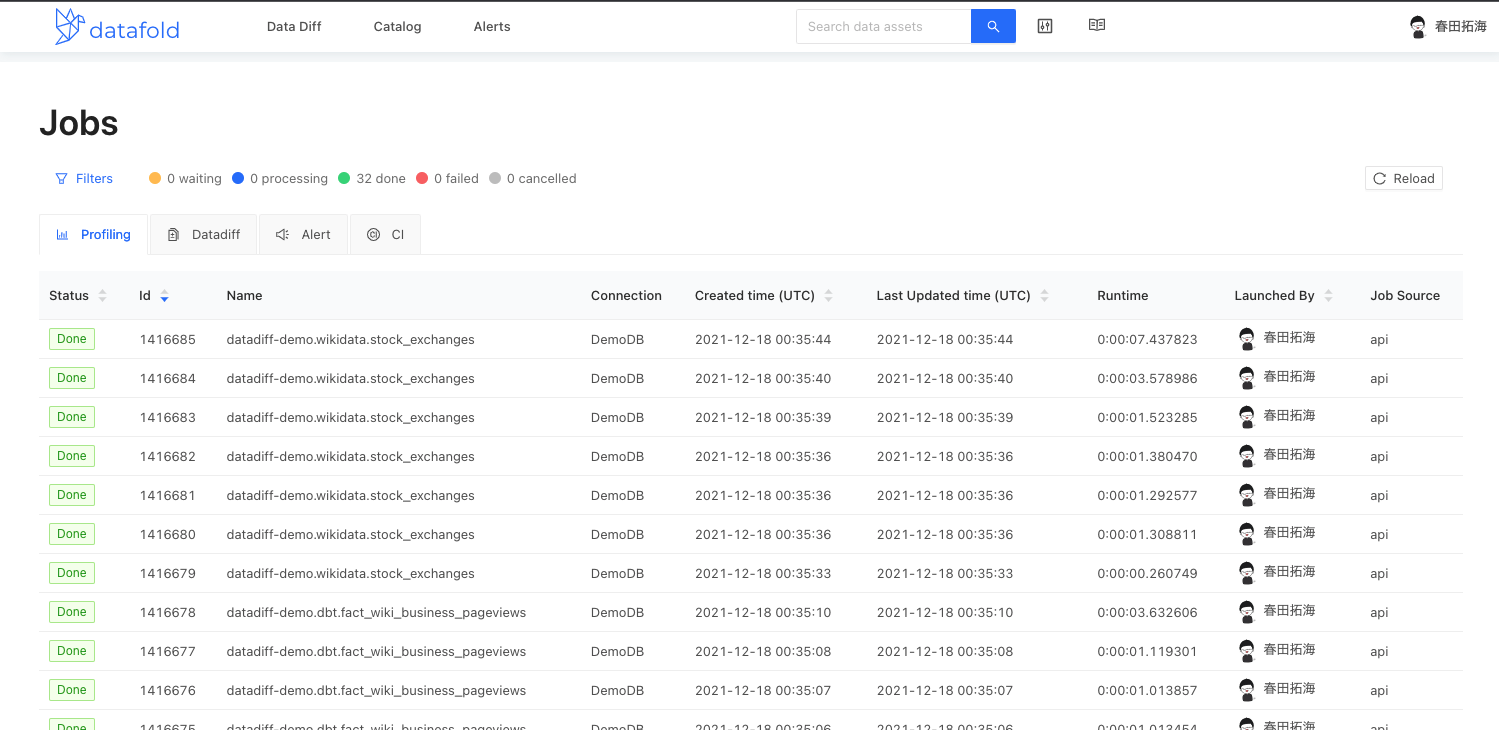Click the Id column sort arrows

[x=165, y=297]
